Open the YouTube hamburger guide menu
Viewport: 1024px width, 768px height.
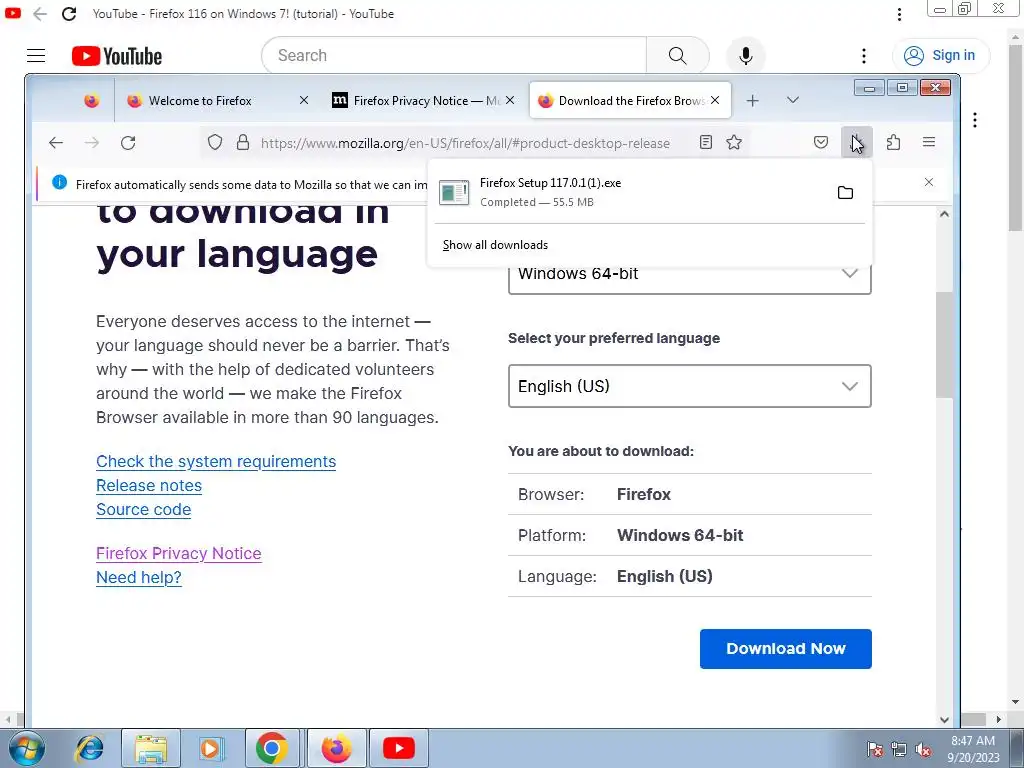36,56
